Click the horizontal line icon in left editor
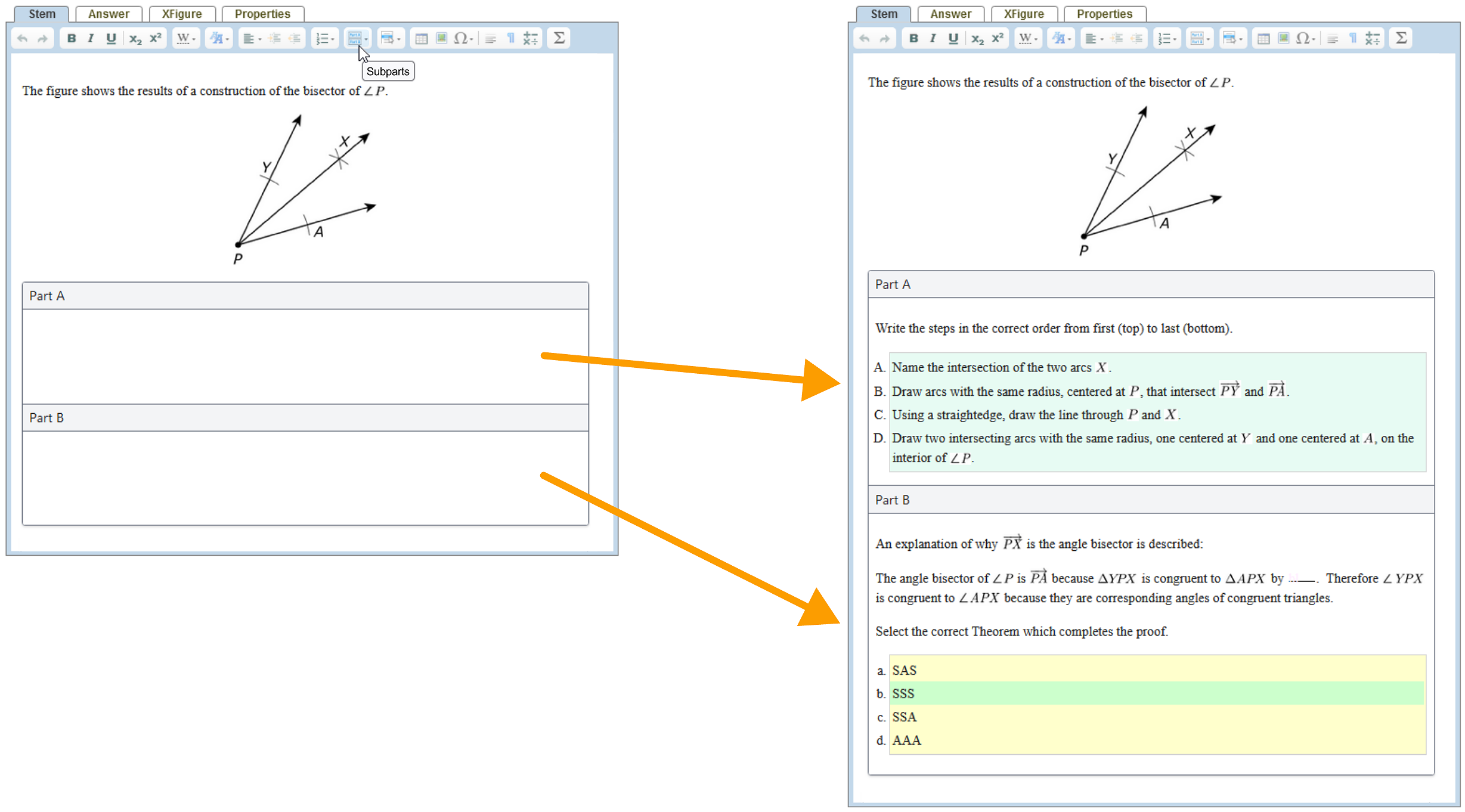 (x=491, y=39)
